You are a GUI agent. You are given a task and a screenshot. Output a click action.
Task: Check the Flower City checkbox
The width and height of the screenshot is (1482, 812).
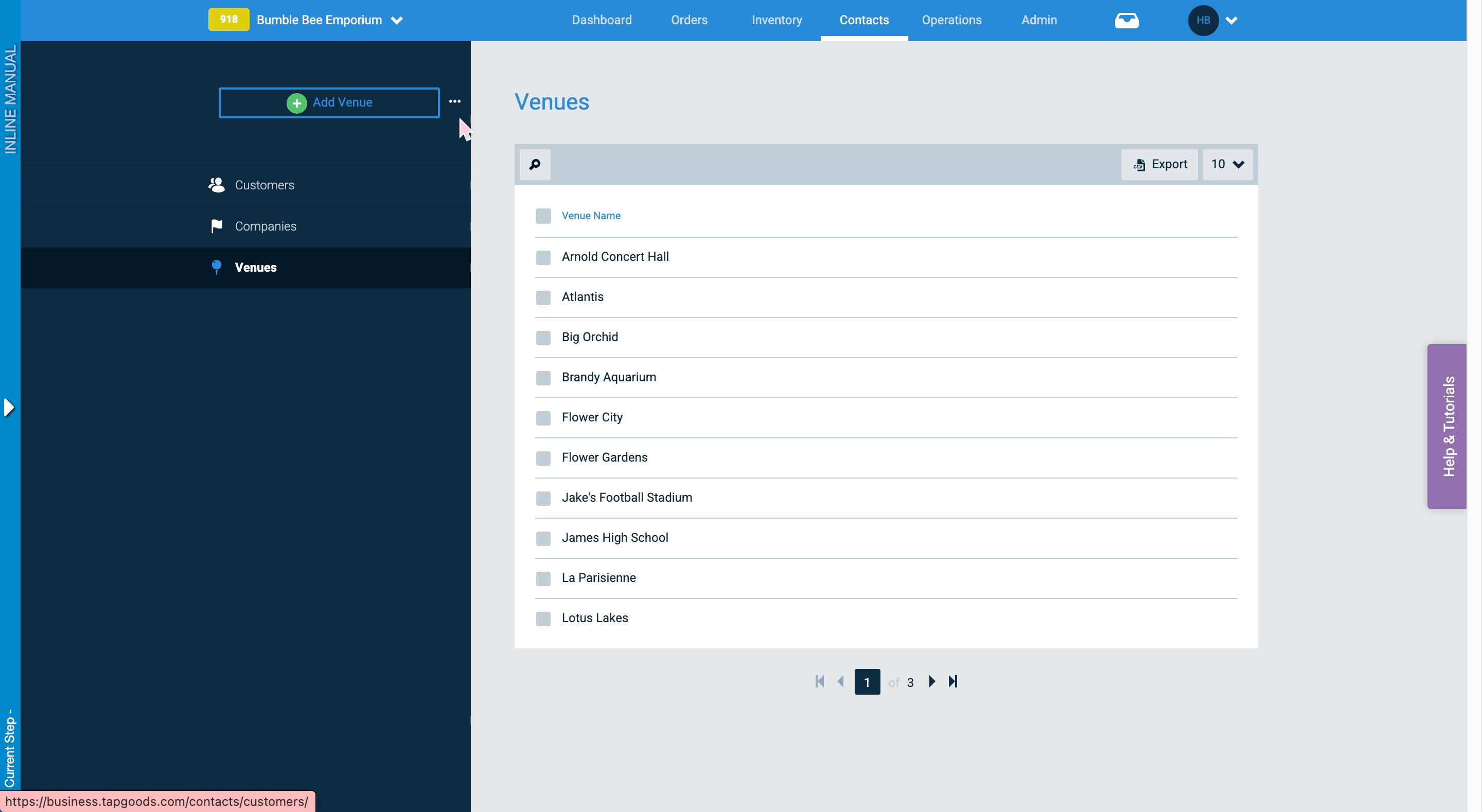pos(543,418)
